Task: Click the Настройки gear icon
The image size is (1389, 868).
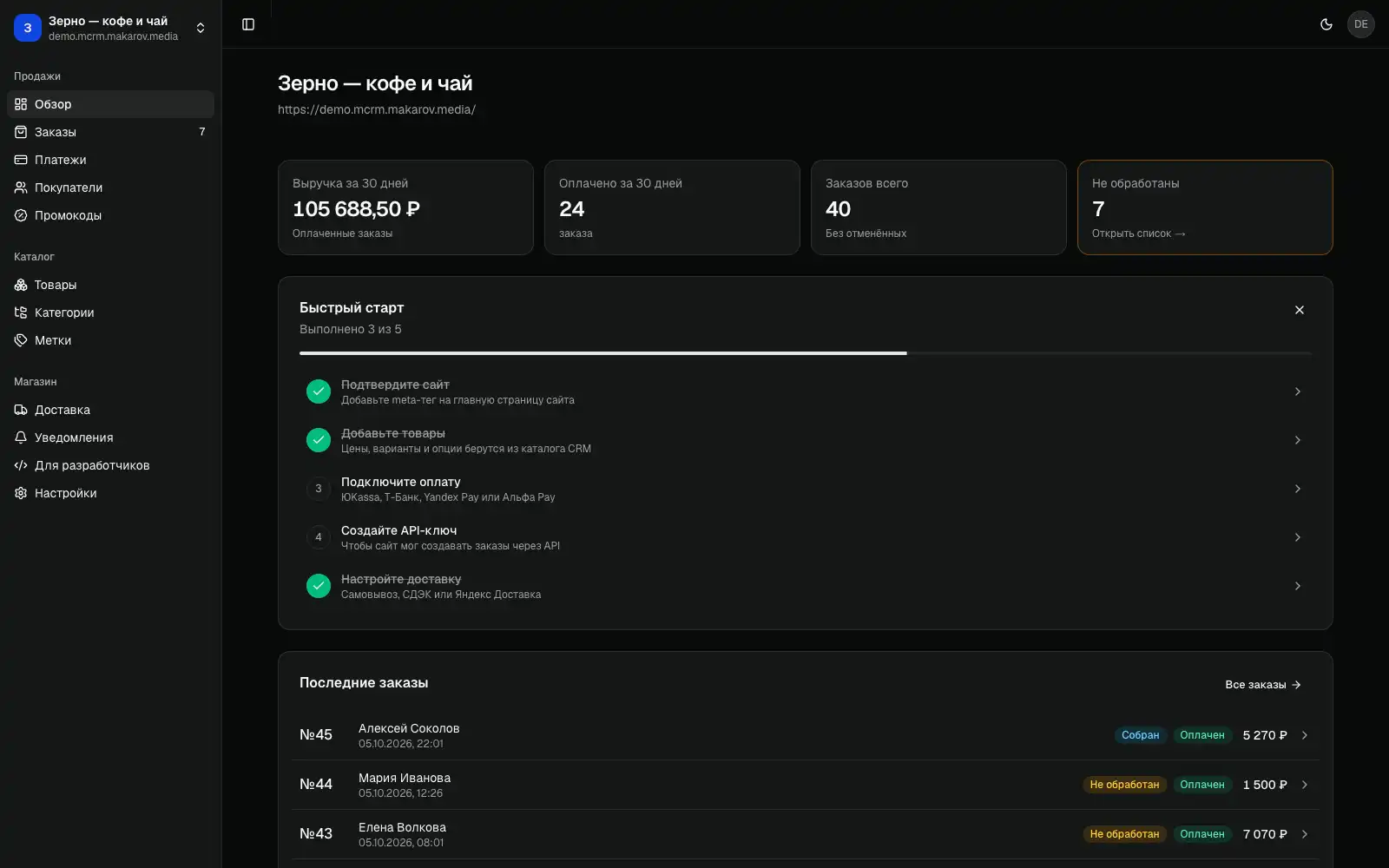Action: [x=21, y=493]
